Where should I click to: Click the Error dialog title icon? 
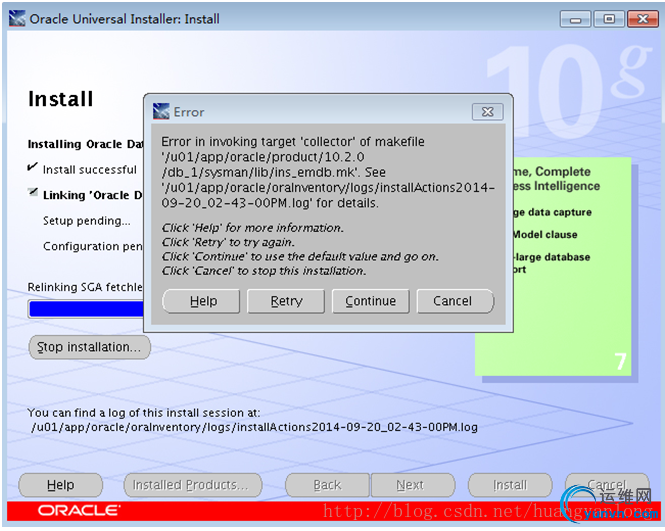(161, 111)
